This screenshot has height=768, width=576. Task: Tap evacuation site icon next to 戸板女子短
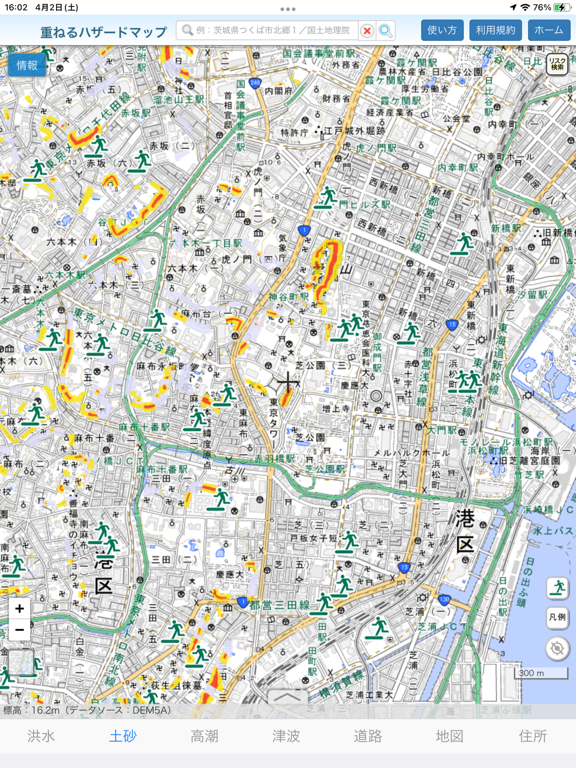(346, 541)
